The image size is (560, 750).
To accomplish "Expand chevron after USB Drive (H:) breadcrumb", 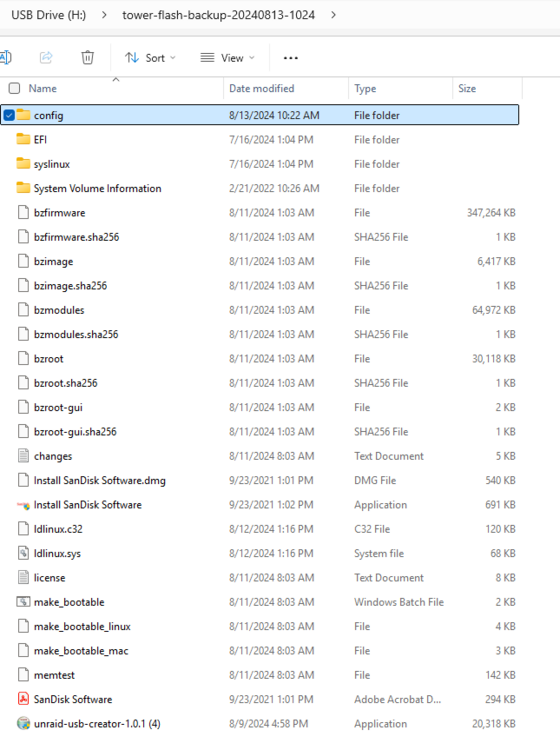I will (x=104, y=15).
